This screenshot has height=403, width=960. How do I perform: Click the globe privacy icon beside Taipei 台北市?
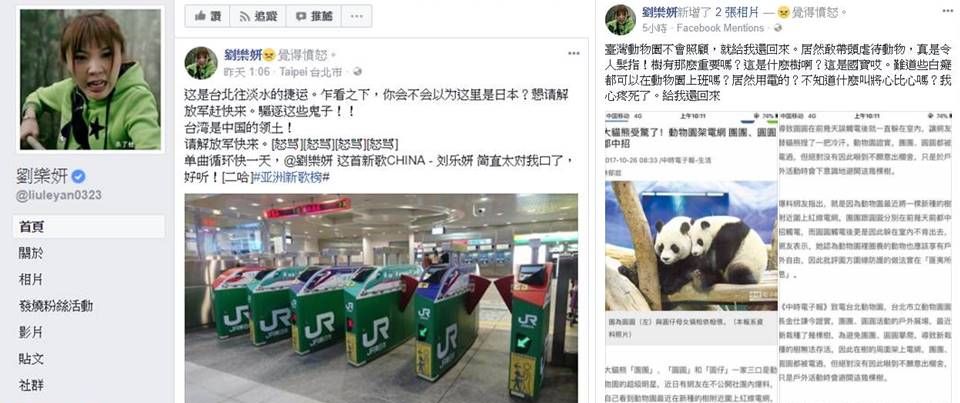358,72
